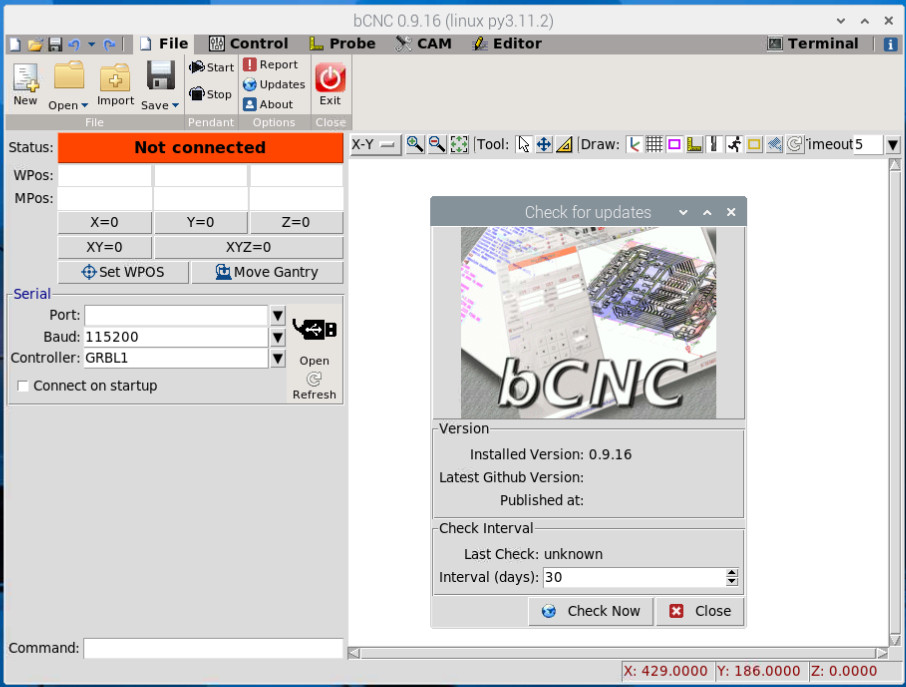Switch to the Editor tab
The width and height of the screenshot is (906, 687).
[507, 44]
